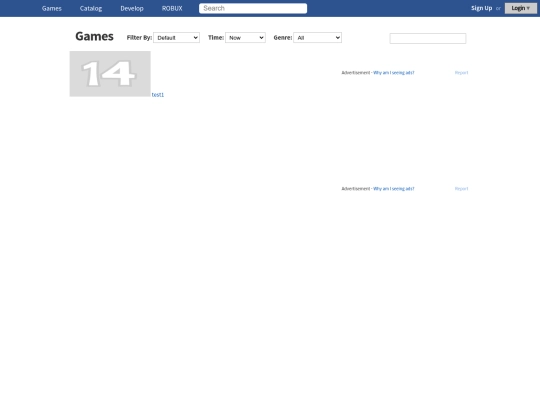Click the lower ad Report link
Screen dimensions: 540x405
(x=461, y=189)
